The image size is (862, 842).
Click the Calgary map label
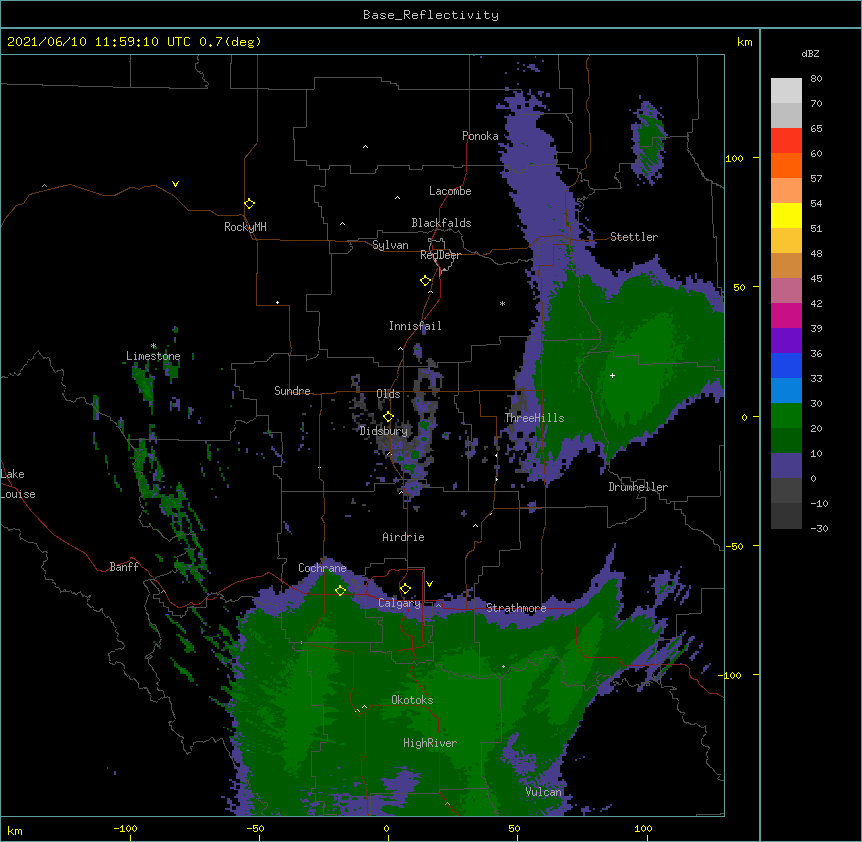point(399,603)
